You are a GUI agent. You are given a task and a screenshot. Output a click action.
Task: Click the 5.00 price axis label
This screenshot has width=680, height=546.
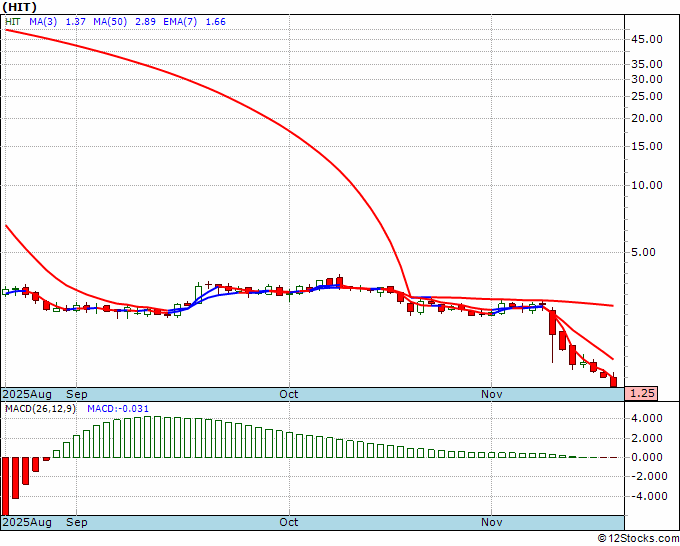tap(643, 252)
